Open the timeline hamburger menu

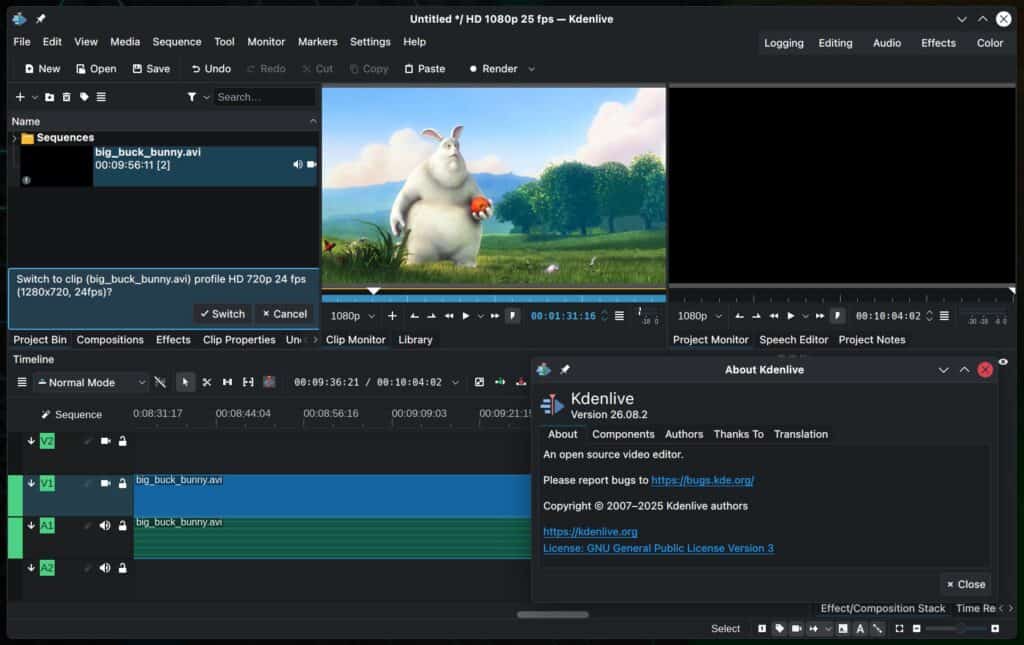coord(22,383)
